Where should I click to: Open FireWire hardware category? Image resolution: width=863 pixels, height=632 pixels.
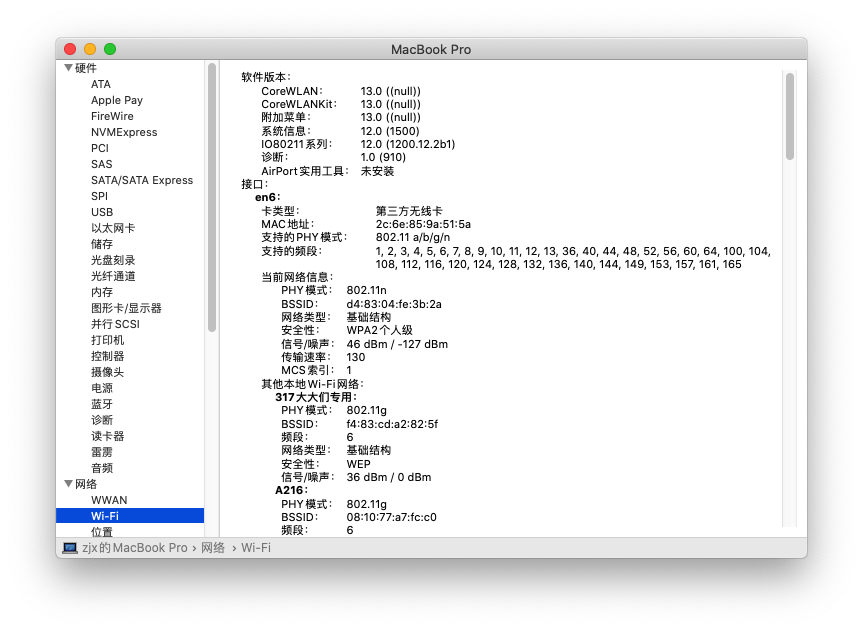(112, 116)
